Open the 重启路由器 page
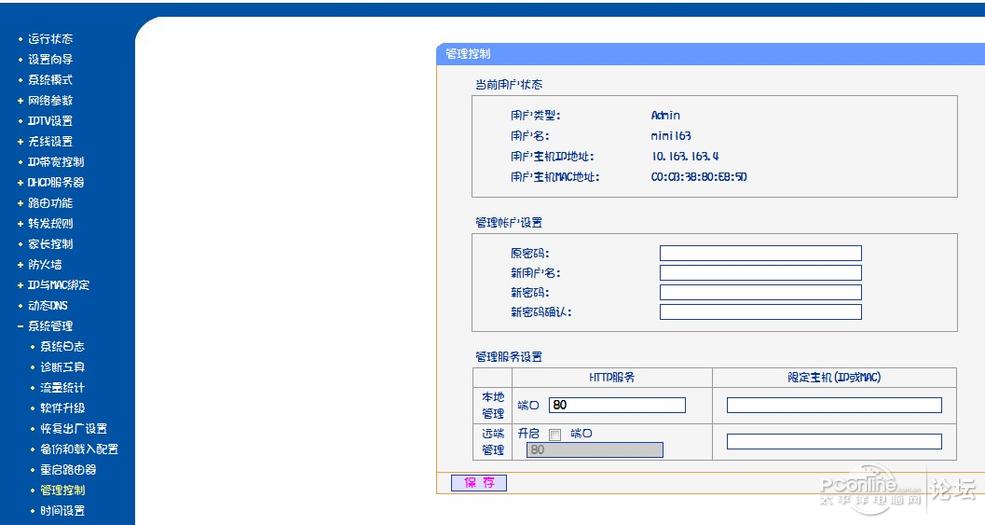 [68, 470]
